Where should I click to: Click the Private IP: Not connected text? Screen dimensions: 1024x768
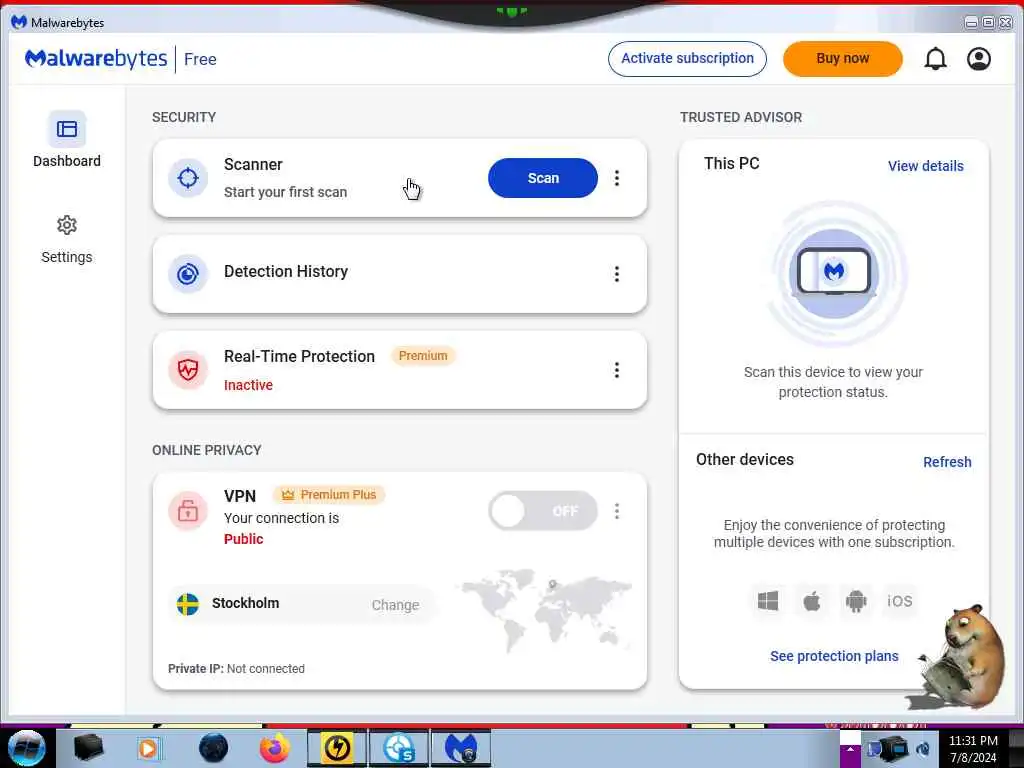236,669
